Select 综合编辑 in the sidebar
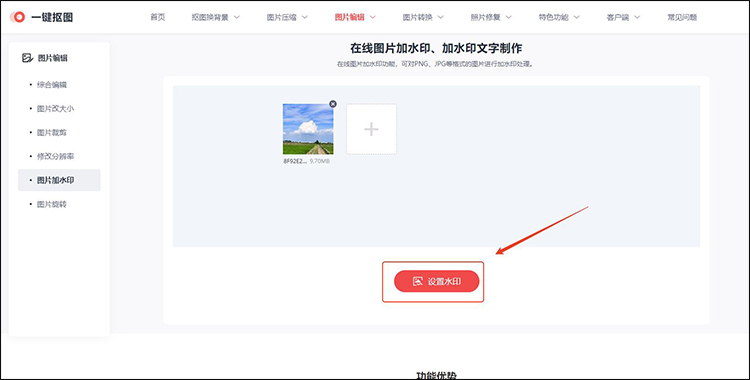The image size is (750, 380). point(52,85)
